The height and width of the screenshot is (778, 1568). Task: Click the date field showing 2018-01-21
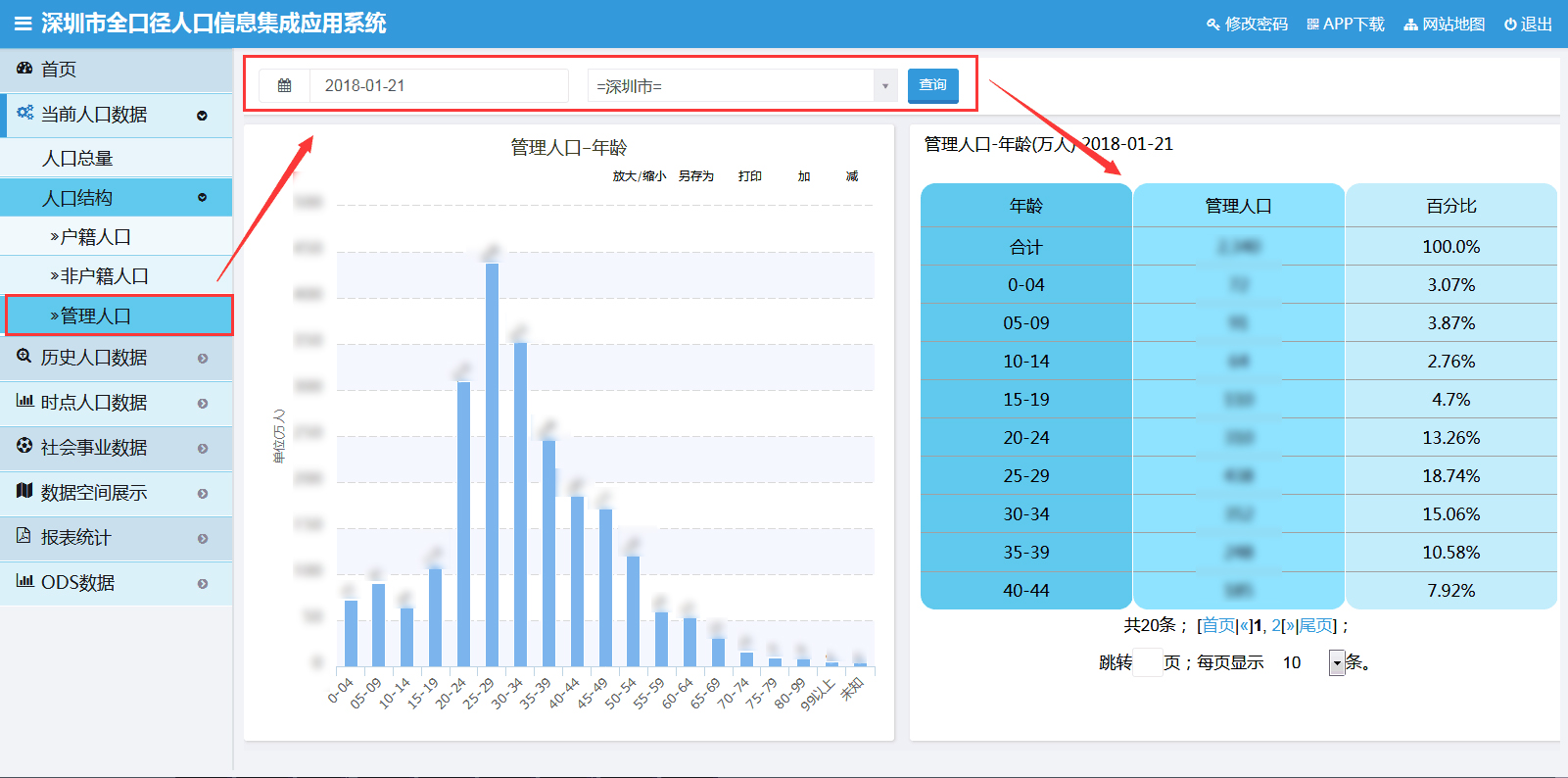pos(439,85)
